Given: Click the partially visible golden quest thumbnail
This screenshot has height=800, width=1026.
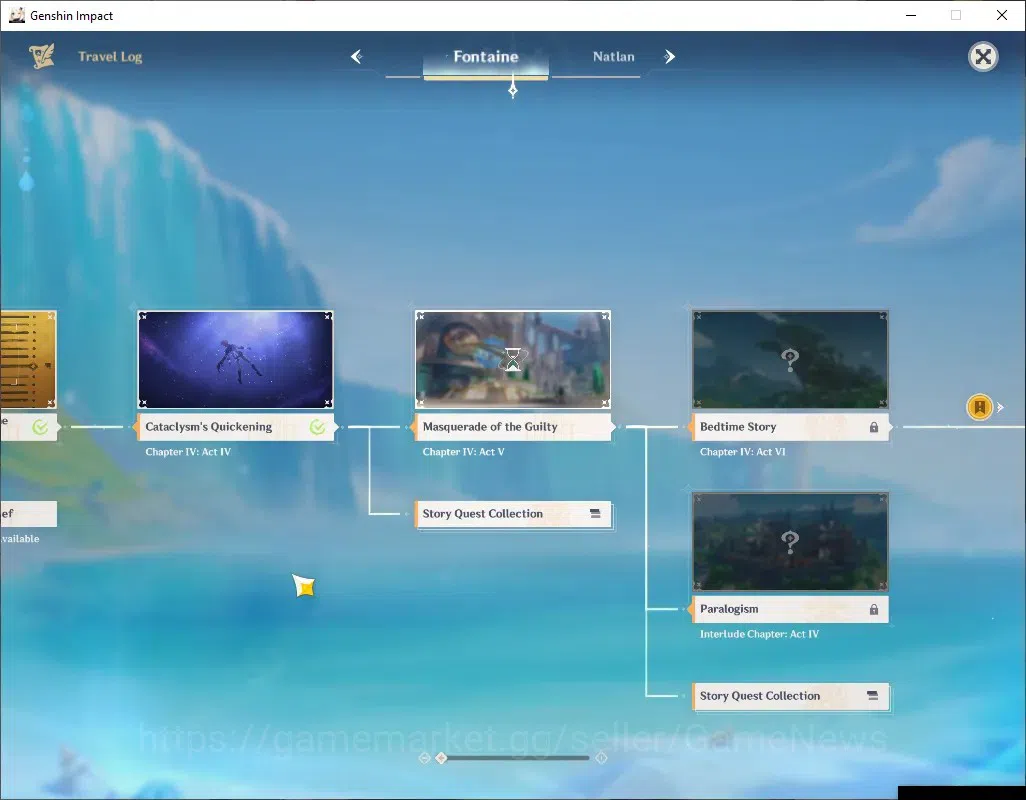Looking at the screenshot, I should coord(28,359).
